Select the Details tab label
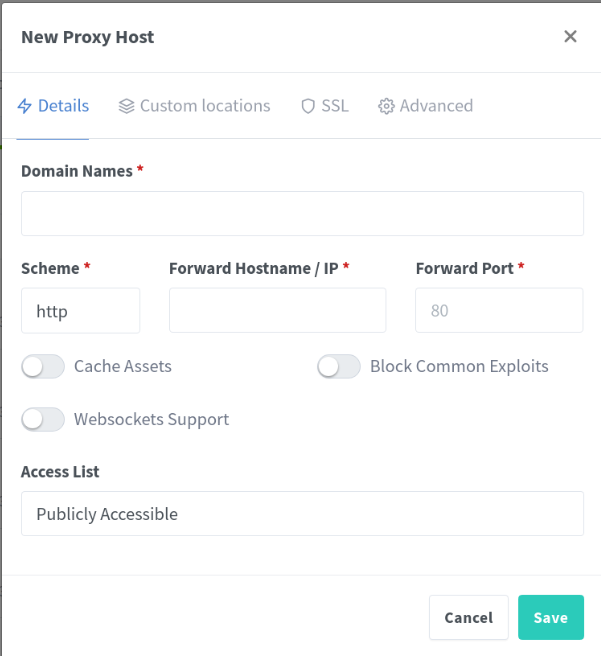Image resolution: width=601 pixels, height=656 pixels. [63, 106]
